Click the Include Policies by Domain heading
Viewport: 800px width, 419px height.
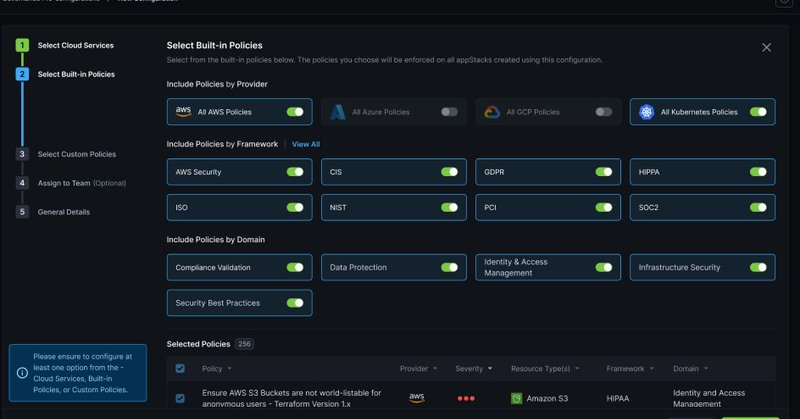click(215, 240)
